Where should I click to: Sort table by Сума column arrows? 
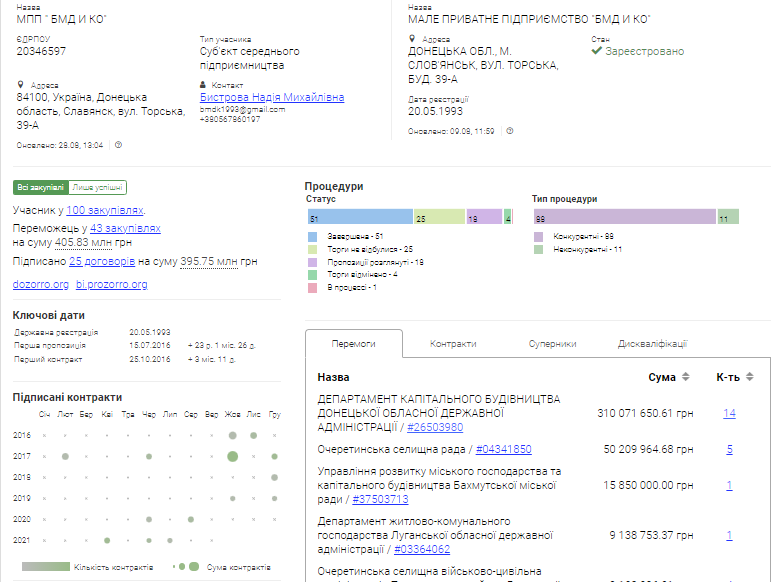tap(685, 377)
